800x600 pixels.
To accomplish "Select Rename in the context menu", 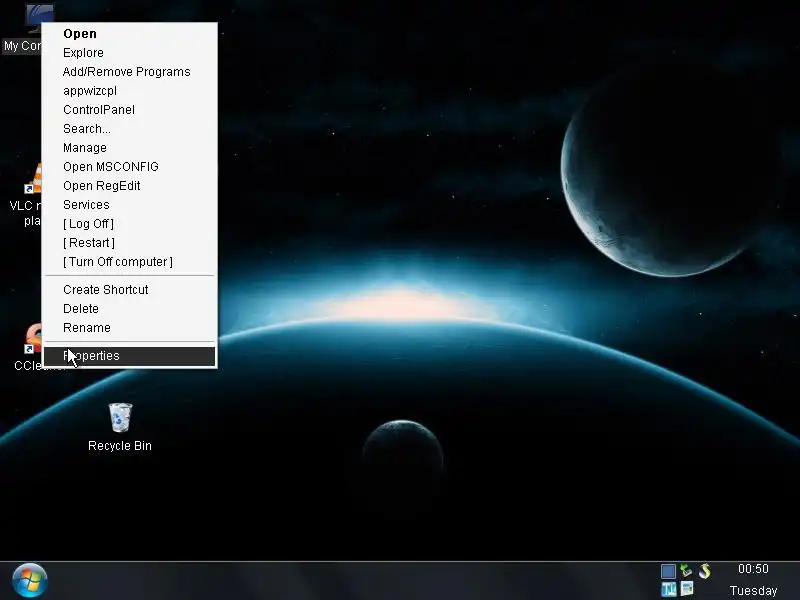I will 130,328.
